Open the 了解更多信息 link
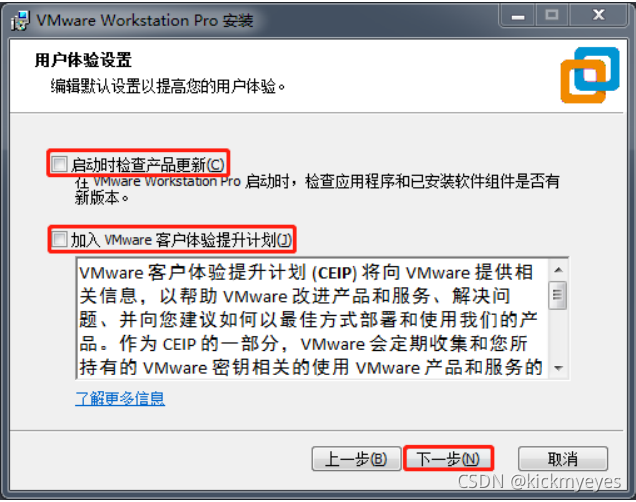636x502 pixels. point(120,399)
